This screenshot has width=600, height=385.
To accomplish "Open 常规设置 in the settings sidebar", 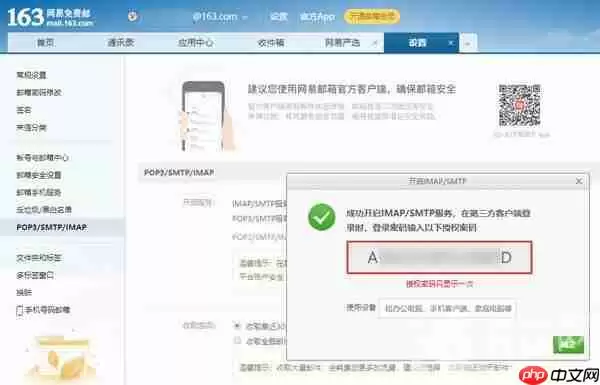I will (x=31, y=75).
